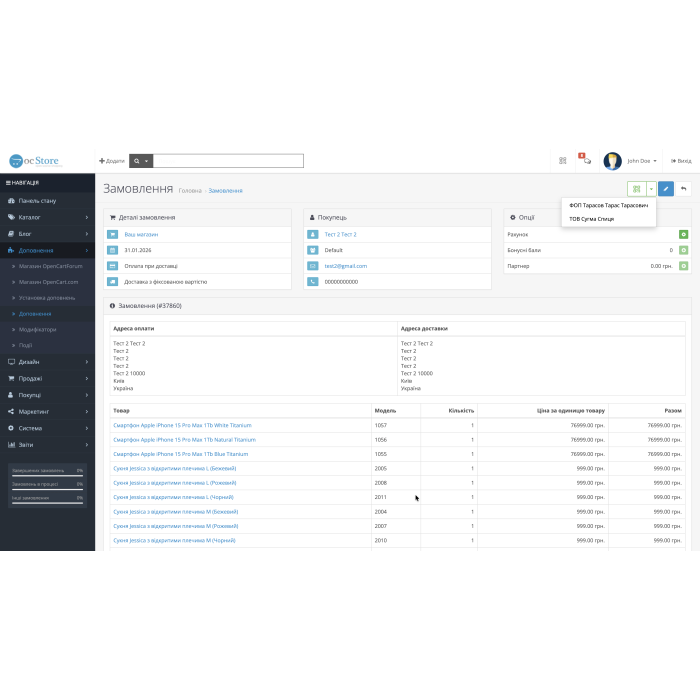Screen dimensions: 700x700
Task: Click the green grid invoice button
Action: 637,189
